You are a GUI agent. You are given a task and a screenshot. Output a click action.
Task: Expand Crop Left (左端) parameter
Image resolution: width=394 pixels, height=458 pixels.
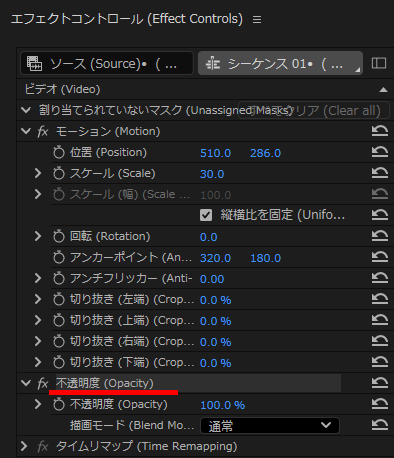[x=38, y=299]
